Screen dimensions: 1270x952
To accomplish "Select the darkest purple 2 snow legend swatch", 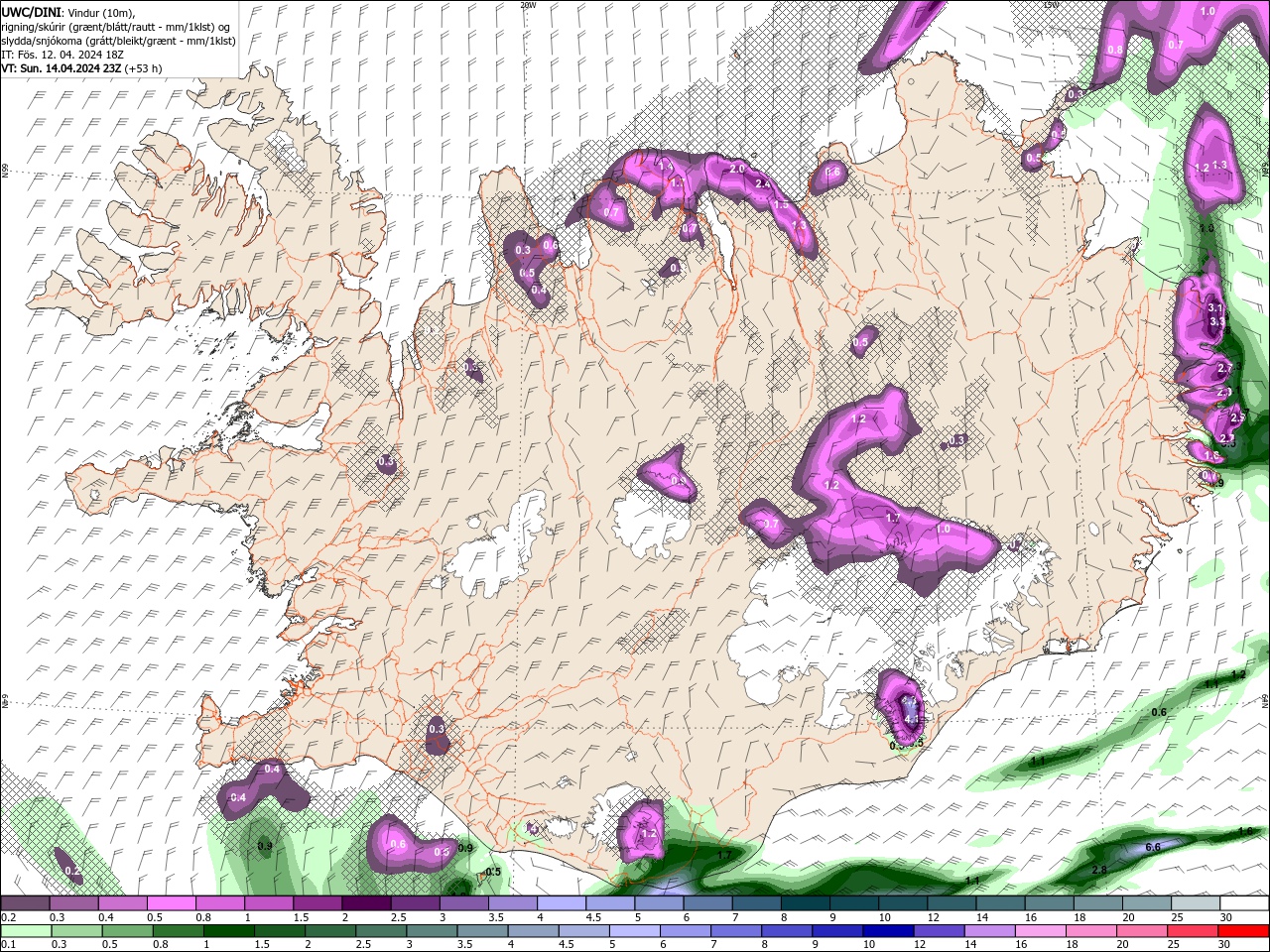I will pyautogui.click(x=365, y=903).
